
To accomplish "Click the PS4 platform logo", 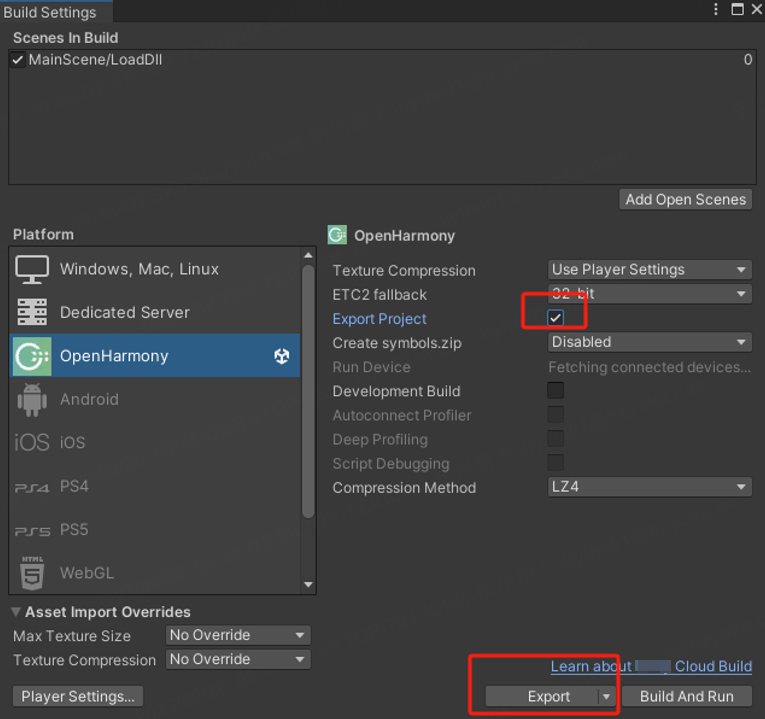I will 32,487.
